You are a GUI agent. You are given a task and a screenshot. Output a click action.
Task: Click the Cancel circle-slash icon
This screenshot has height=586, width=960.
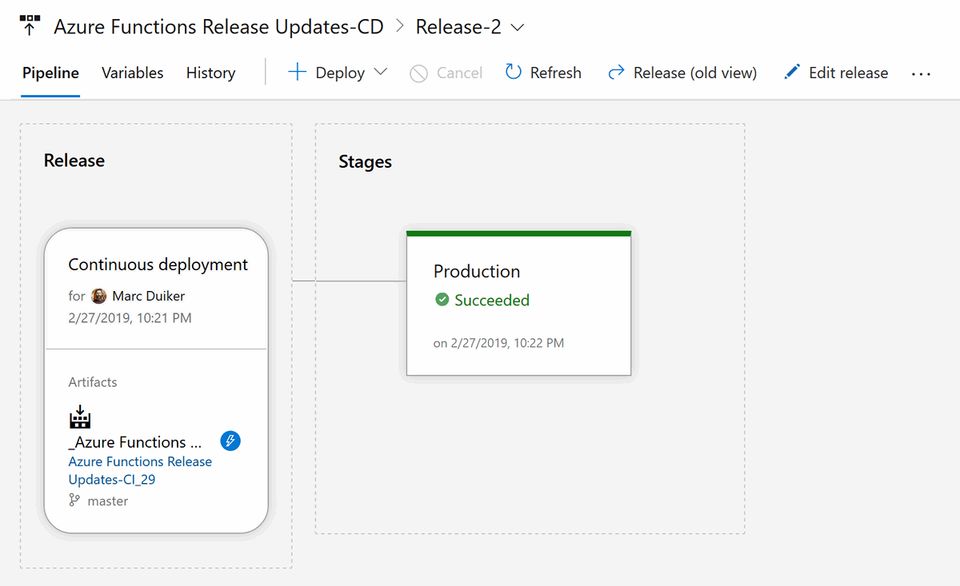418,73
